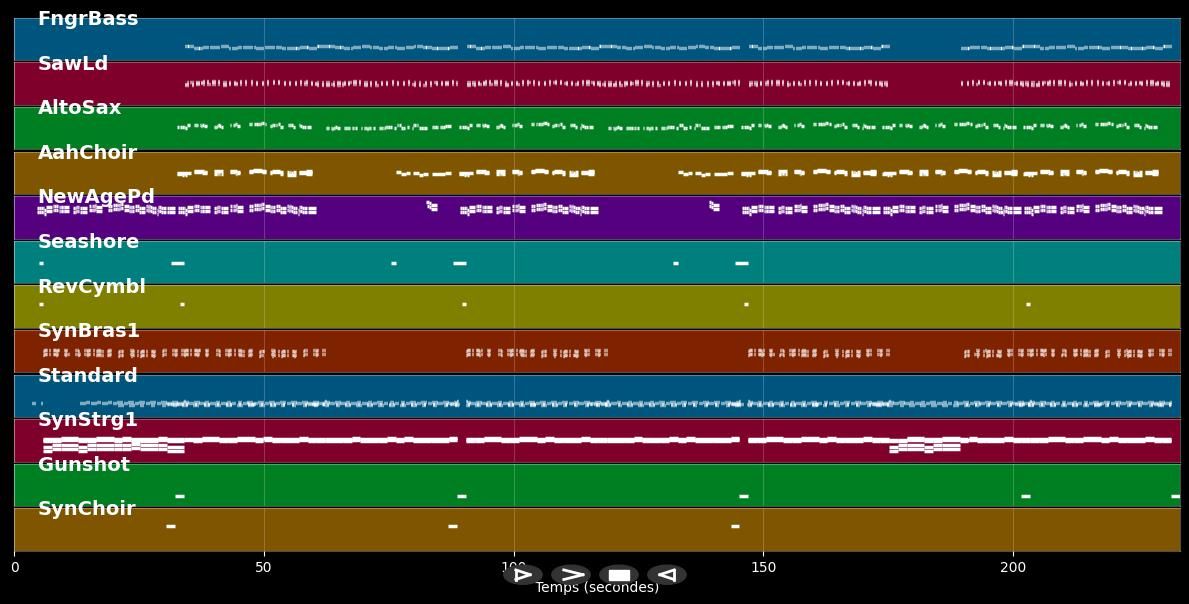Select the RevCymbl track label
The image size is (1189, 604).
tap(92, 287)
